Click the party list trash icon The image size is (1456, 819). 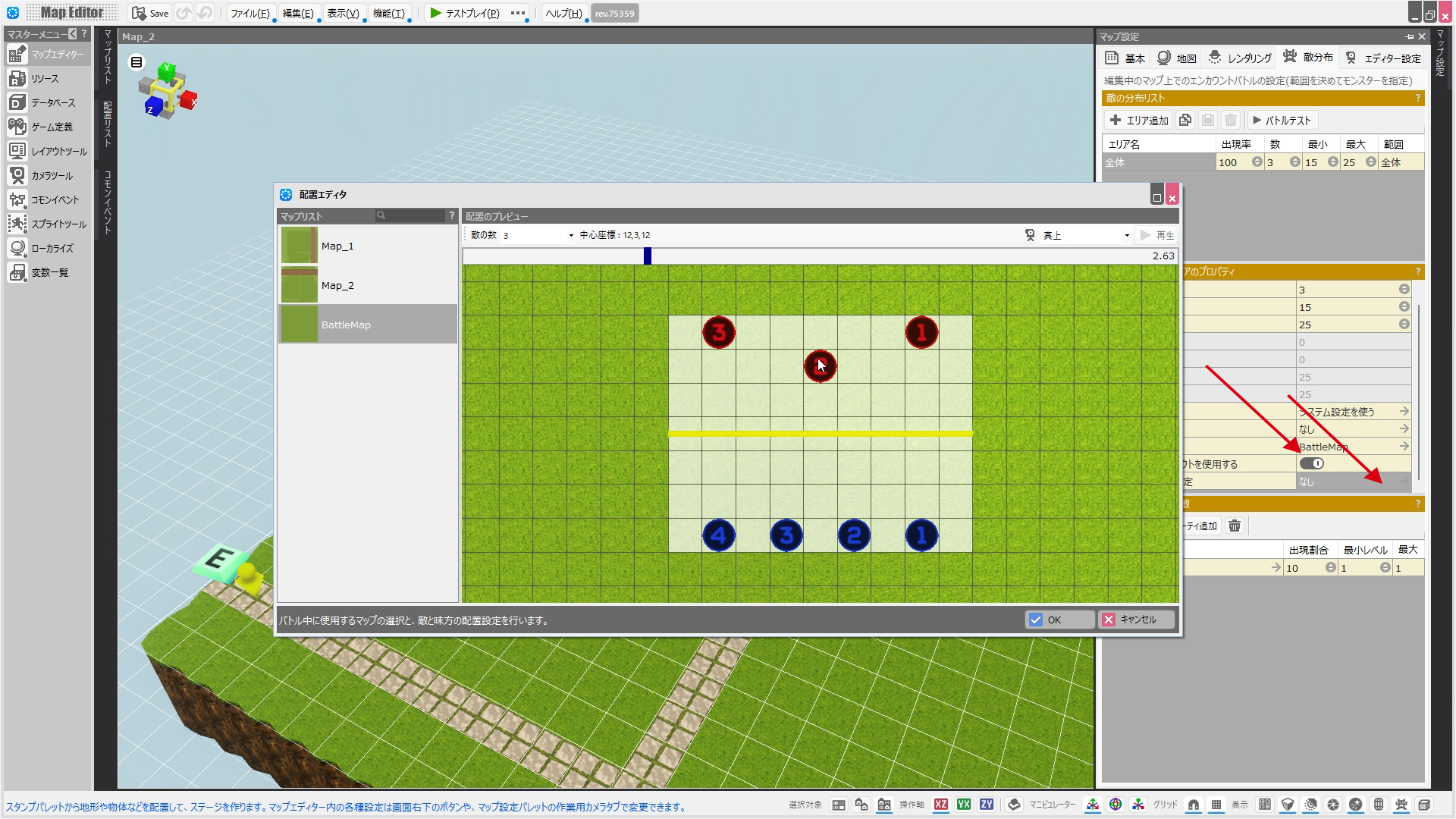[x=1235, y=526]
